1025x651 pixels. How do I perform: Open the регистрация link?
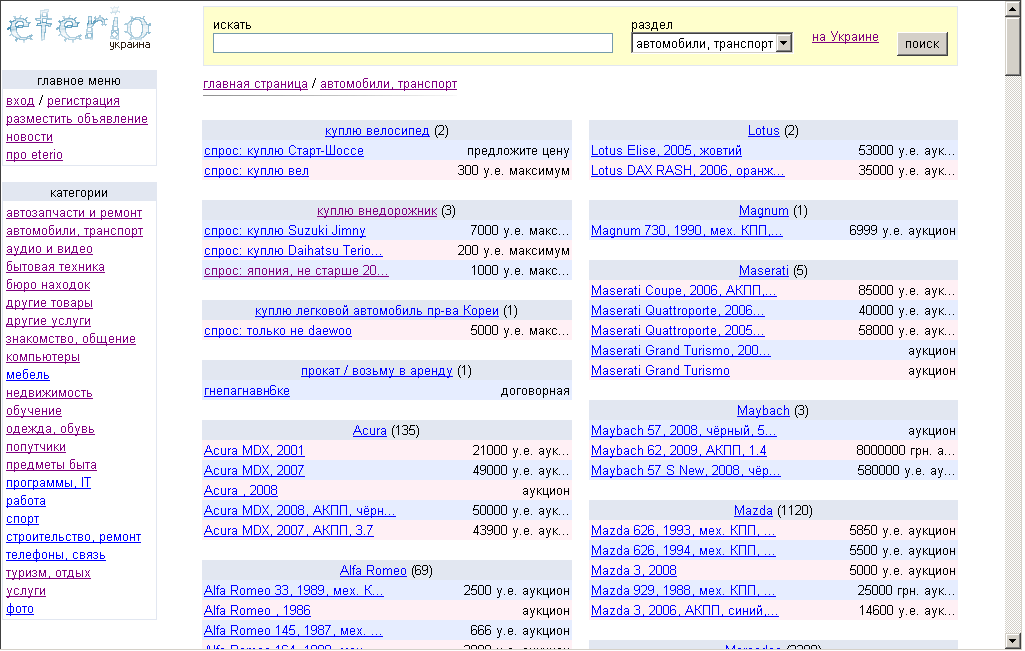[x=83, y=101]
